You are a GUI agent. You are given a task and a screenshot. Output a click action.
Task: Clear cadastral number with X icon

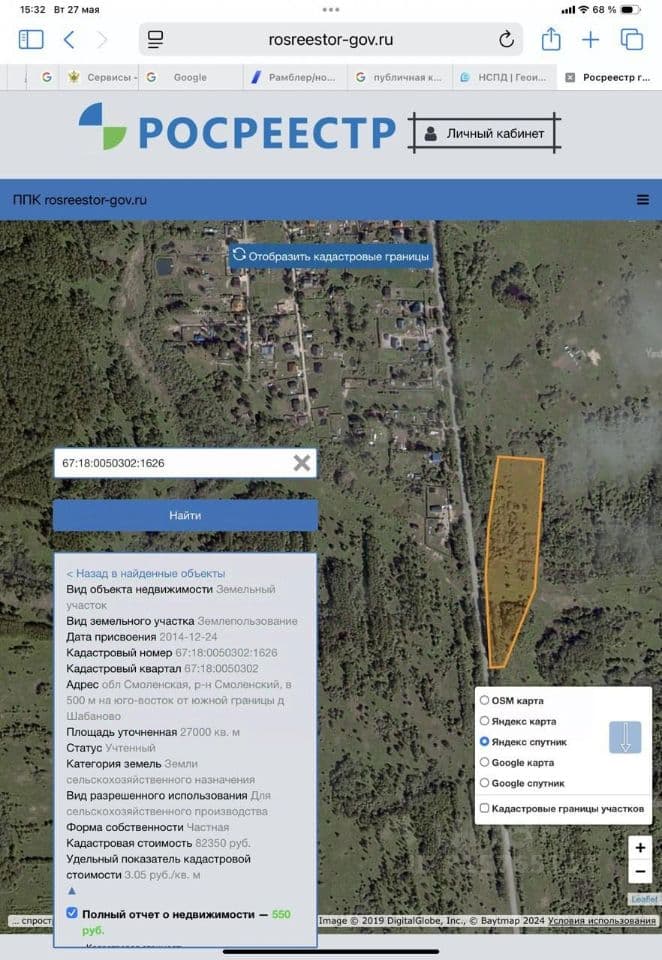301,463
